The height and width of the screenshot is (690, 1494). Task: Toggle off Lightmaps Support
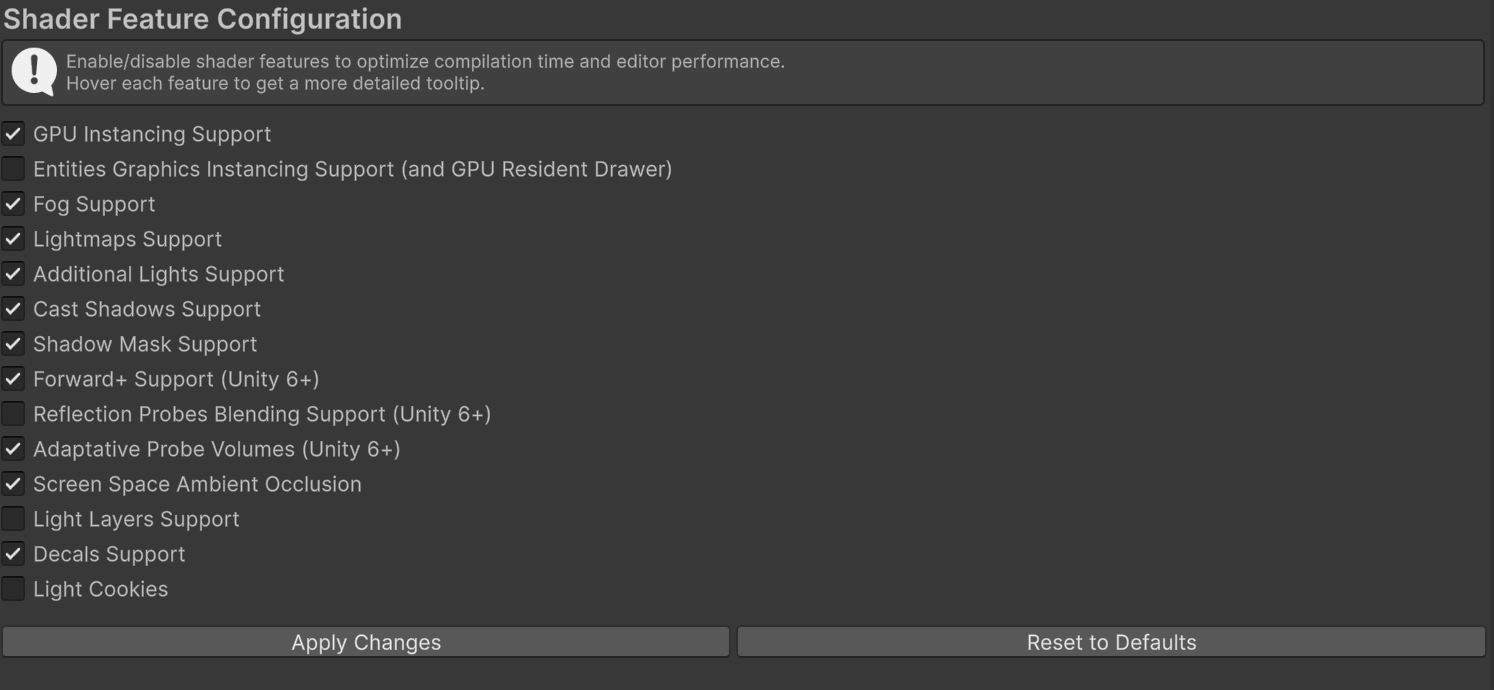pos(13,239)
